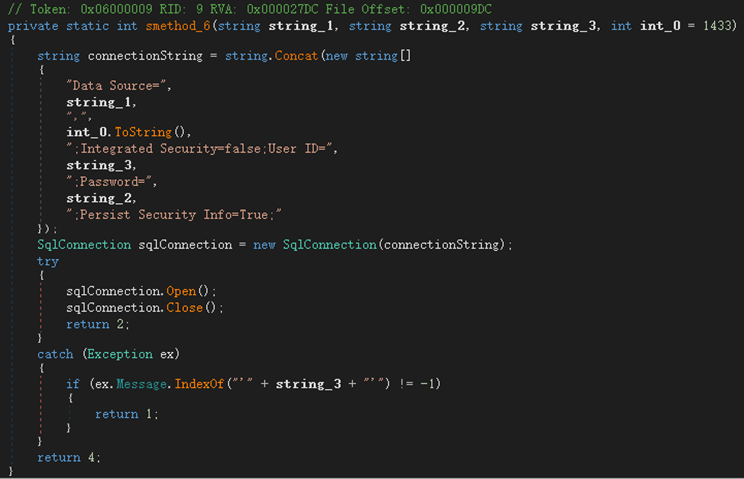Click the try keyword

(48, 261)
